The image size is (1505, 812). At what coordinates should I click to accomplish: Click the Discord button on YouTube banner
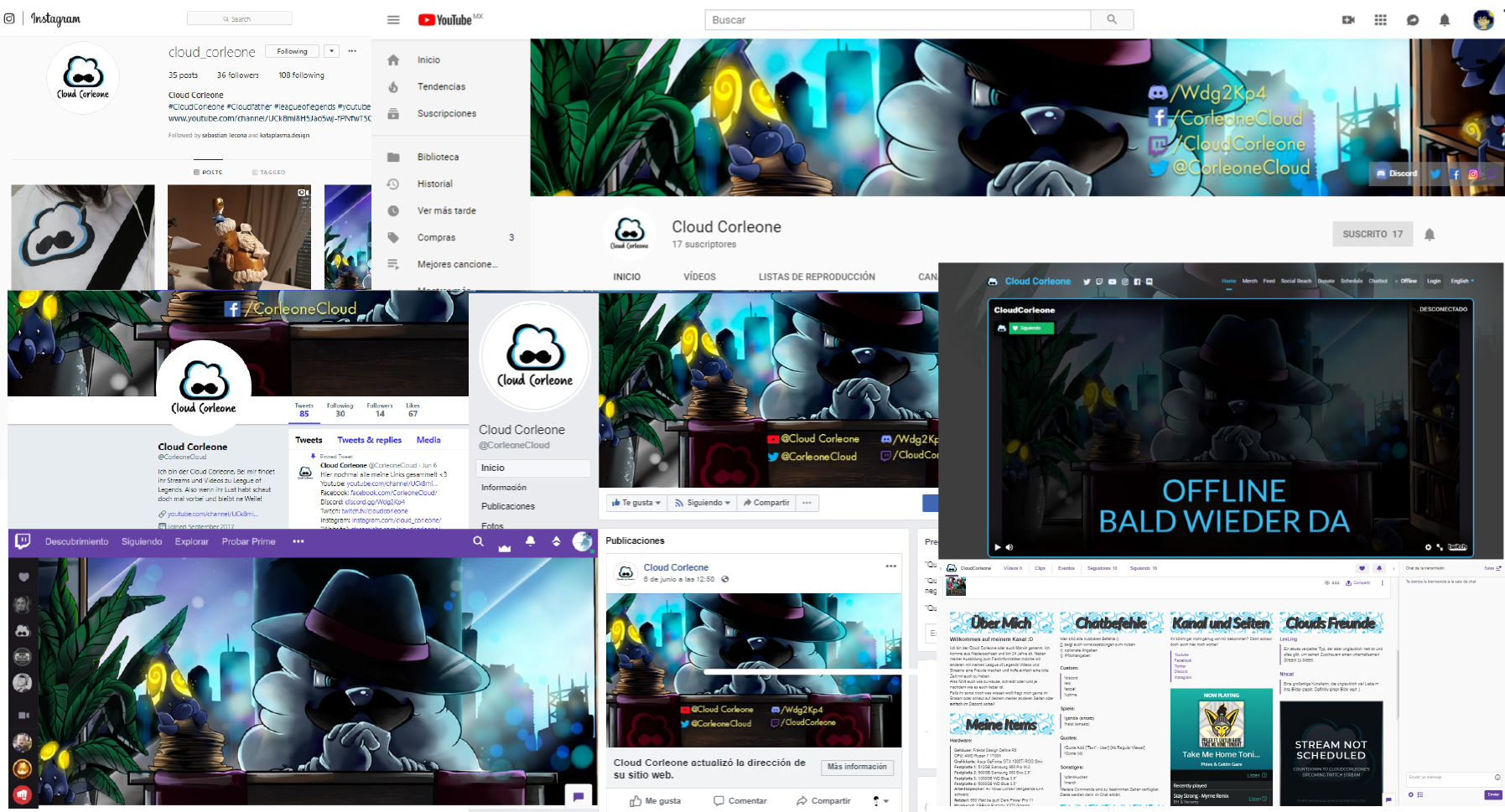click(x=1396, y=173)
